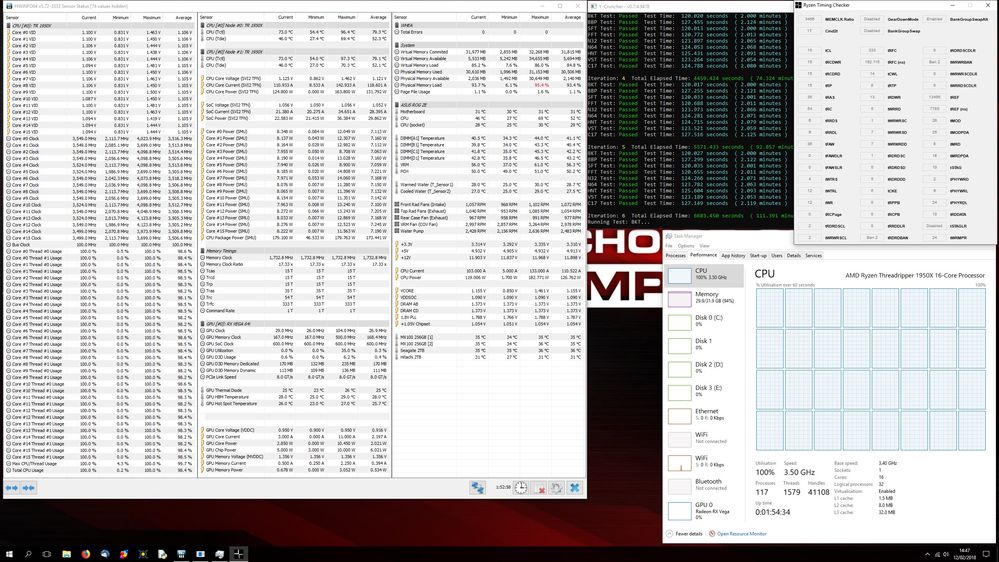Image resolution: width=999 pixels, height=562 pixels.
Task: Select GPU 0 Radeon RX Vega in sidebar
Action: point(704,509)
